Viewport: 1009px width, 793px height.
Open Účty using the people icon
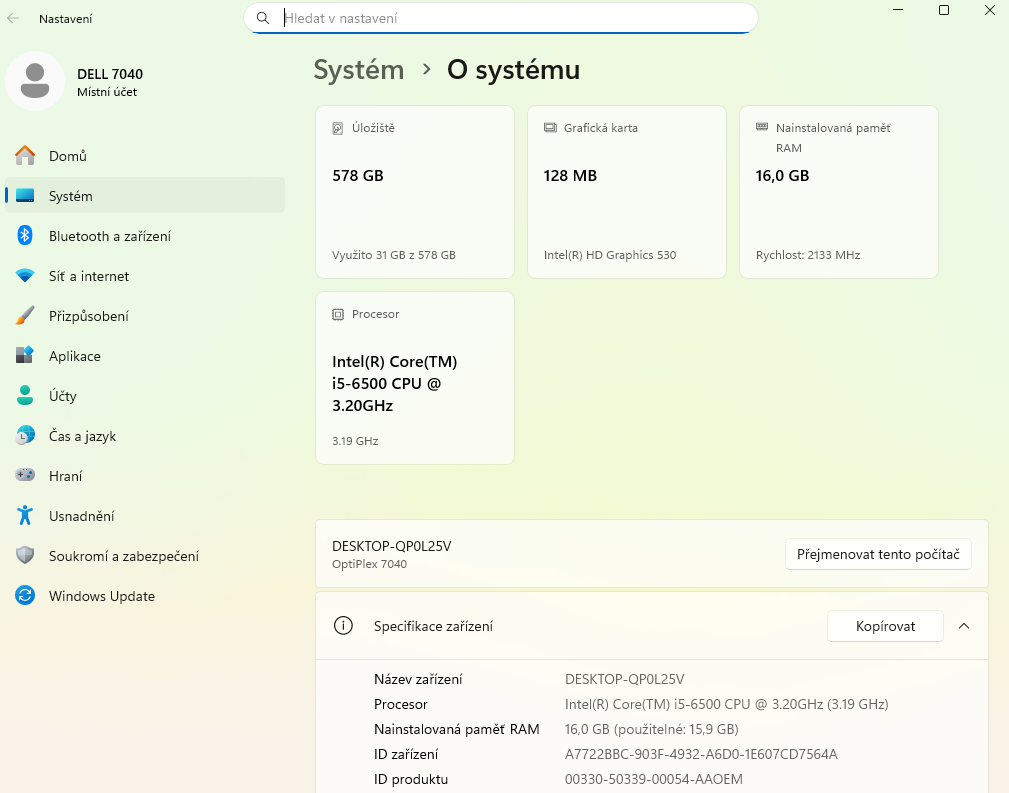27,395
